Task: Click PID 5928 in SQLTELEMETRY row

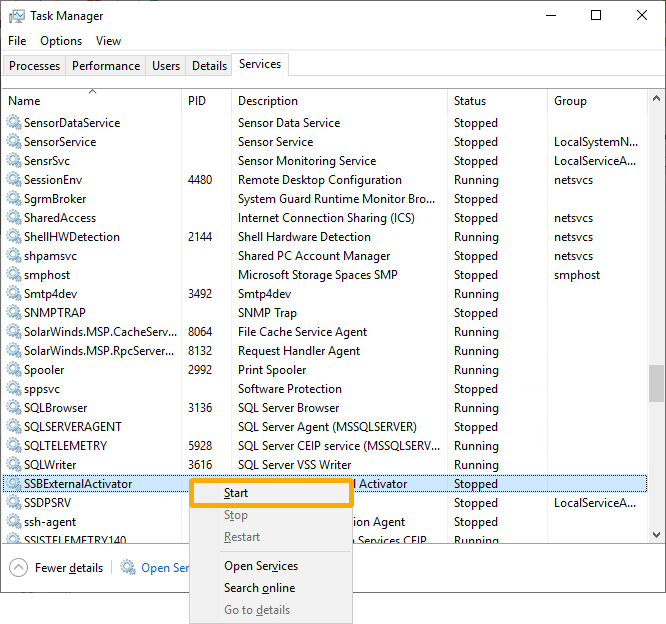Action: point(200,446)
